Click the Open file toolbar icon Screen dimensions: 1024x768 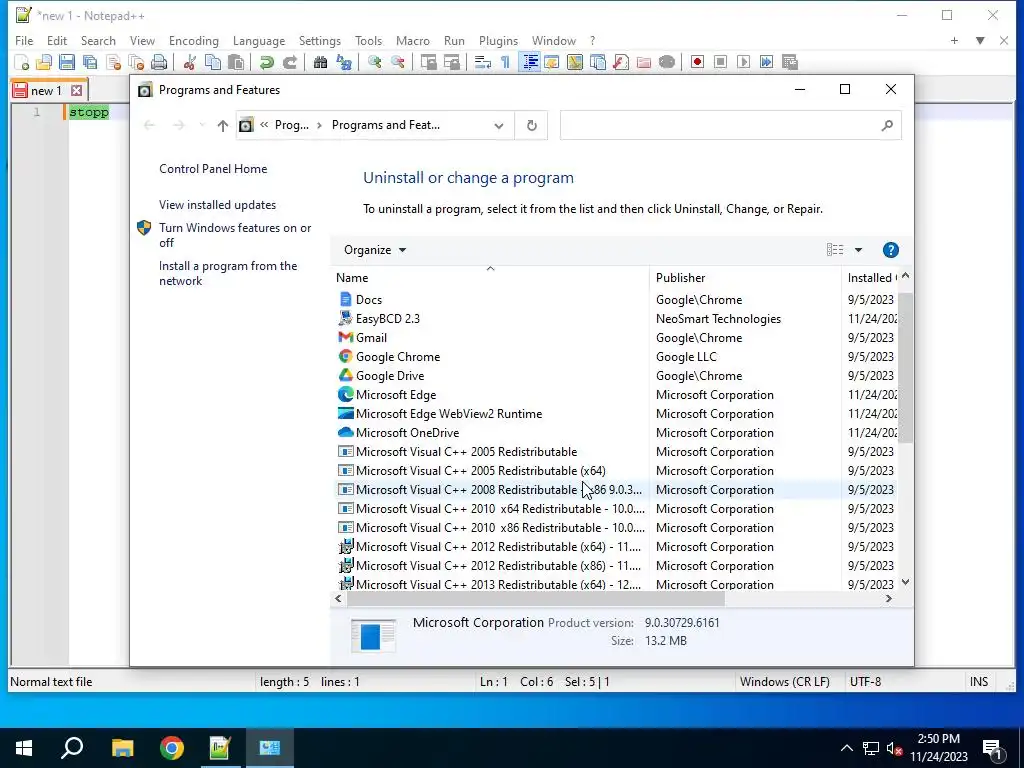point(44,63)
